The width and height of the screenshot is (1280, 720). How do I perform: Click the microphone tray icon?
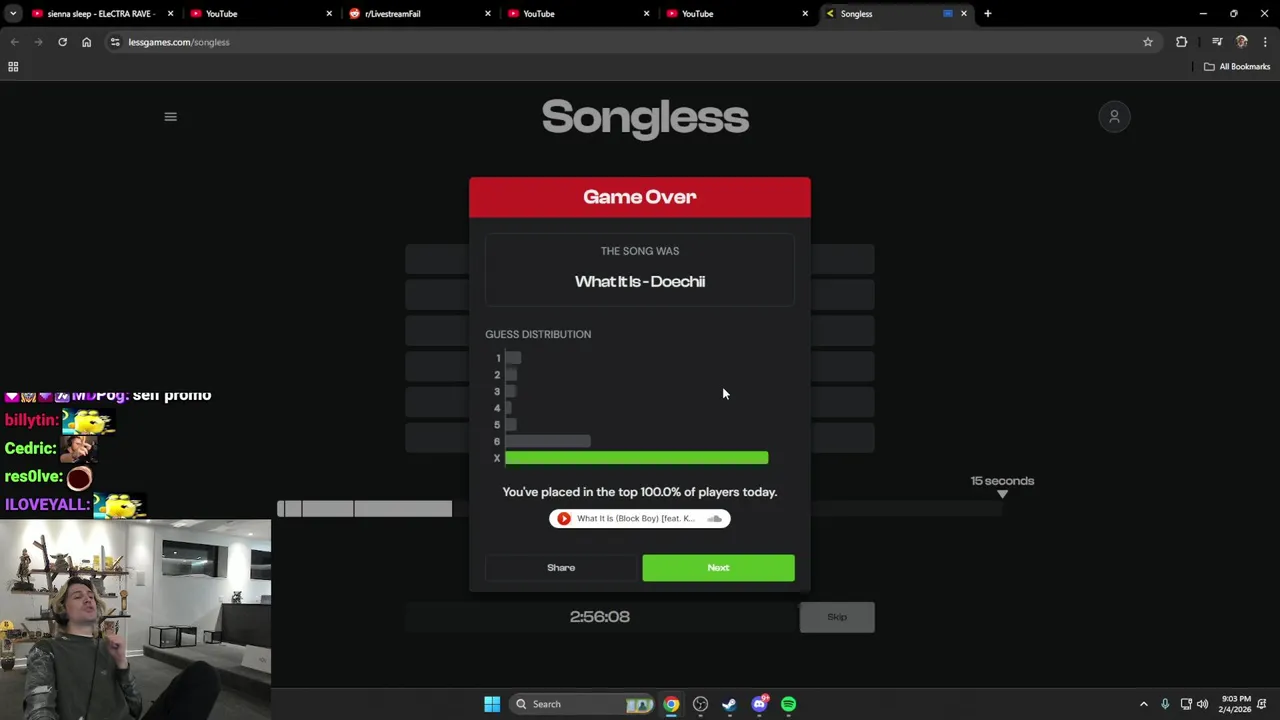tap(1165, 704)
